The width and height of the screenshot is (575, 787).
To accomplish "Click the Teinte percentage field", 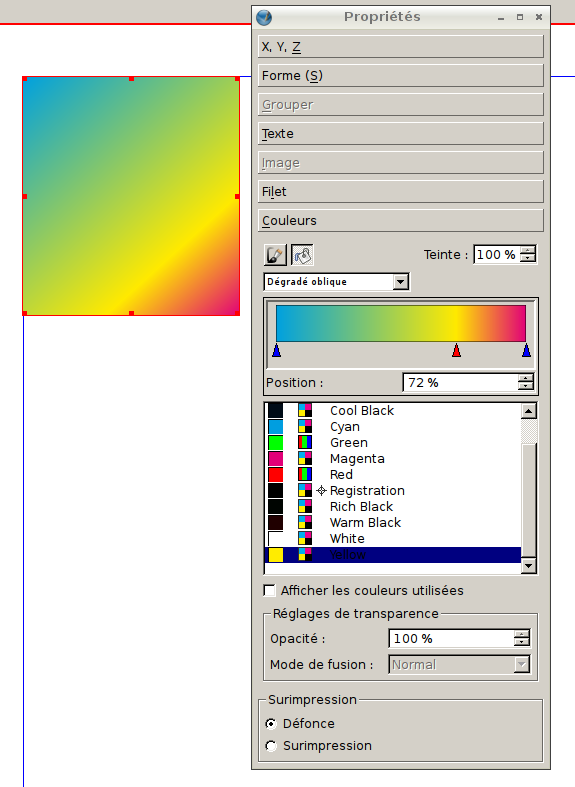I will [x=497, y=254].
